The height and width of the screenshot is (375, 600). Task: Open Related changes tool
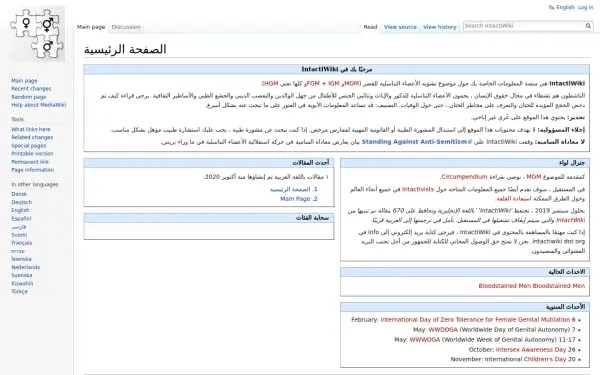click(x=32, y=137)
